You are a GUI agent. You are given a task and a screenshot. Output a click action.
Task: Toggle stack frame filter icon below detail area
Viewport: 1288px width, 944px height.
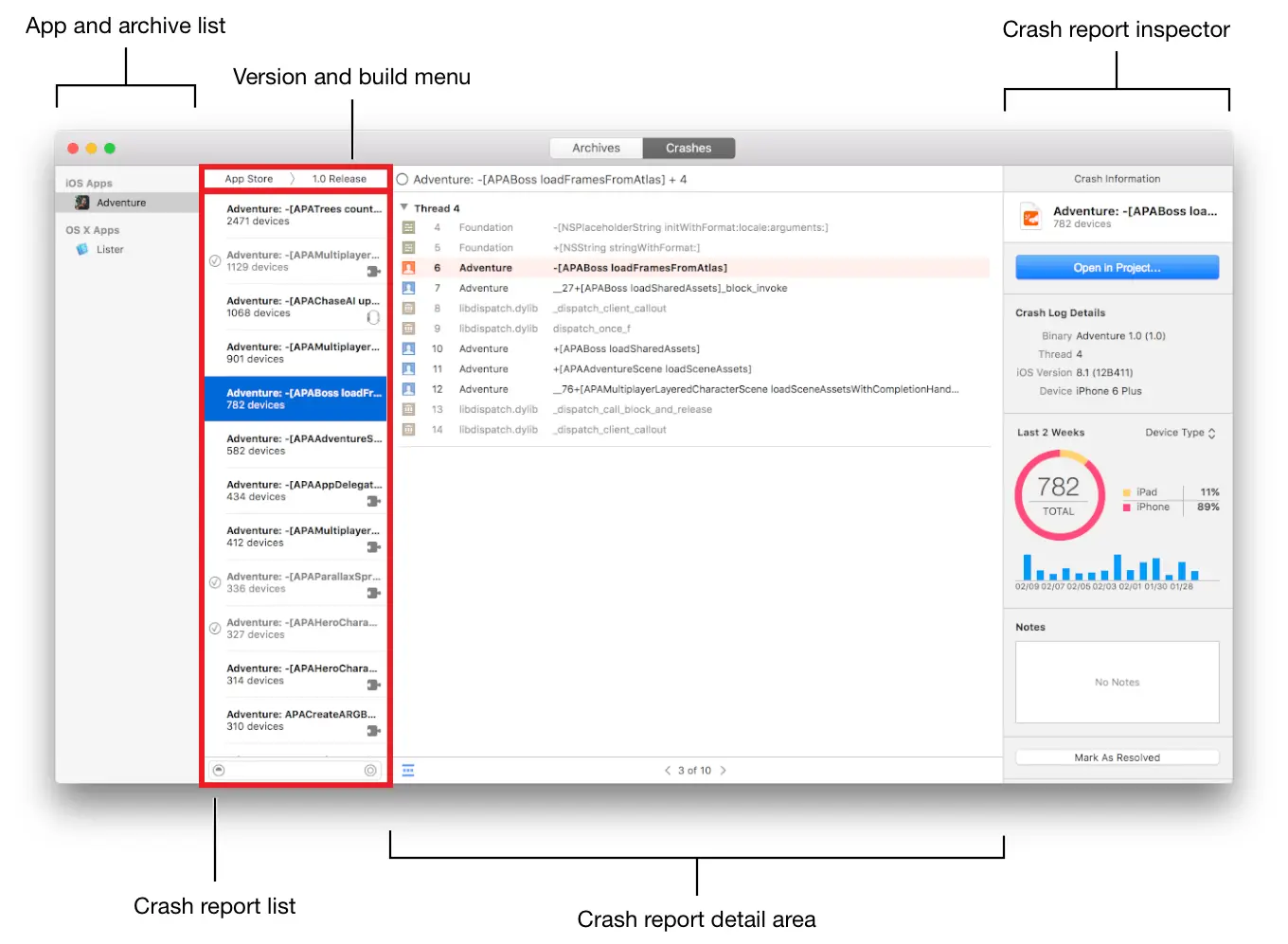408,771
